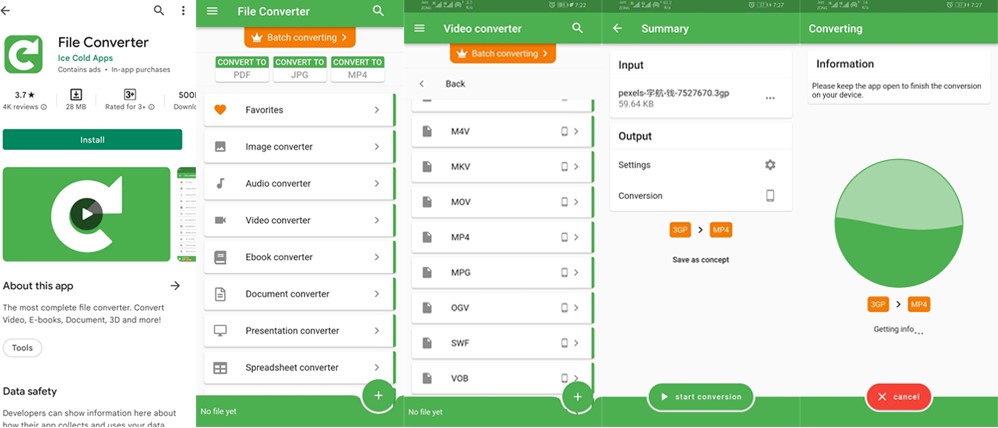998x428 pixels.
Task: Open Play Store three-dot overflow menu
Action: click(x=183, y=11)
